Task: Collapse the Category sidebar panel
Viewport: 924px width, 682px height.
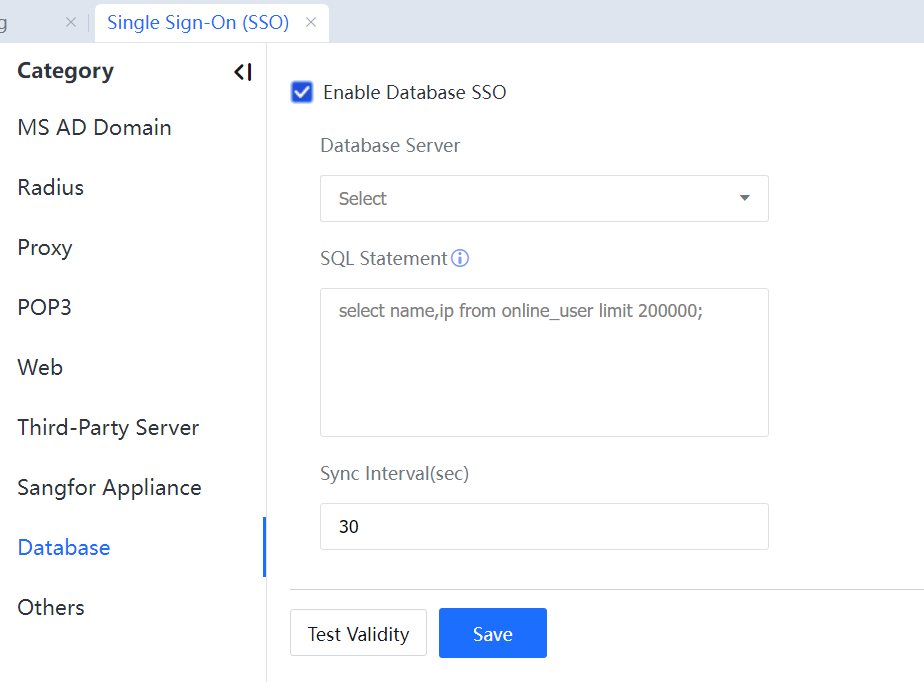Action: (242, 72)
